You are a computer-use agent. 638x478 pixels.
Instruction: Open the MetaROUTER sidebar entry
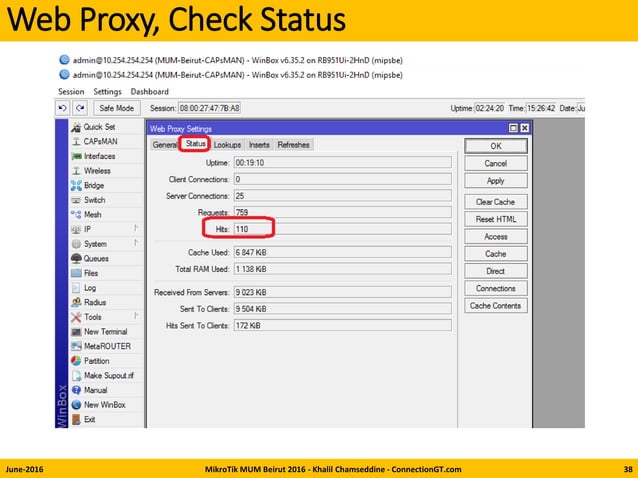[x=107, y=347]
